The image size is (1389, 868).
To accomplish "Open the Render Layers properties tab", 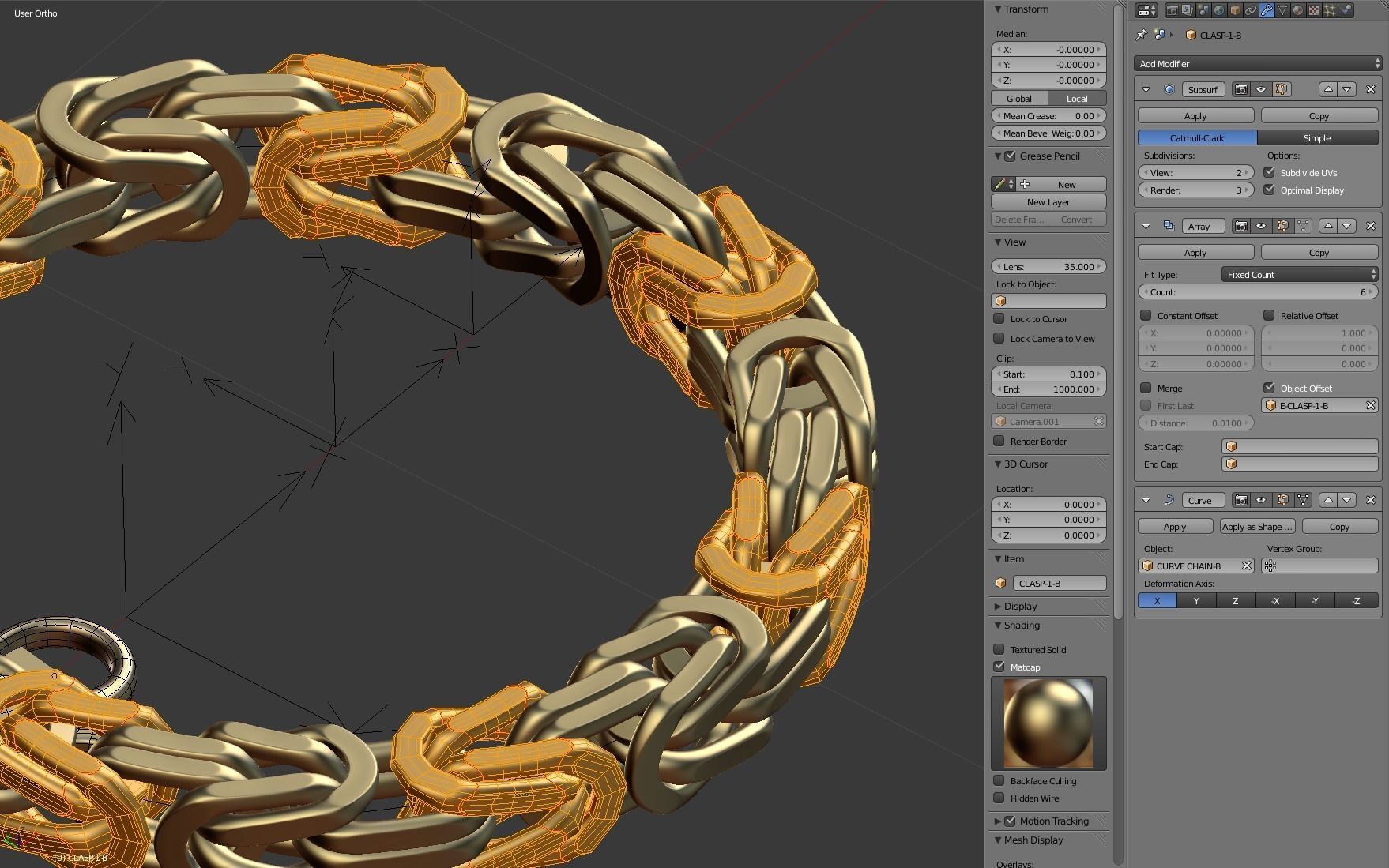I will pyautogui.click(x=1188, y=10).
